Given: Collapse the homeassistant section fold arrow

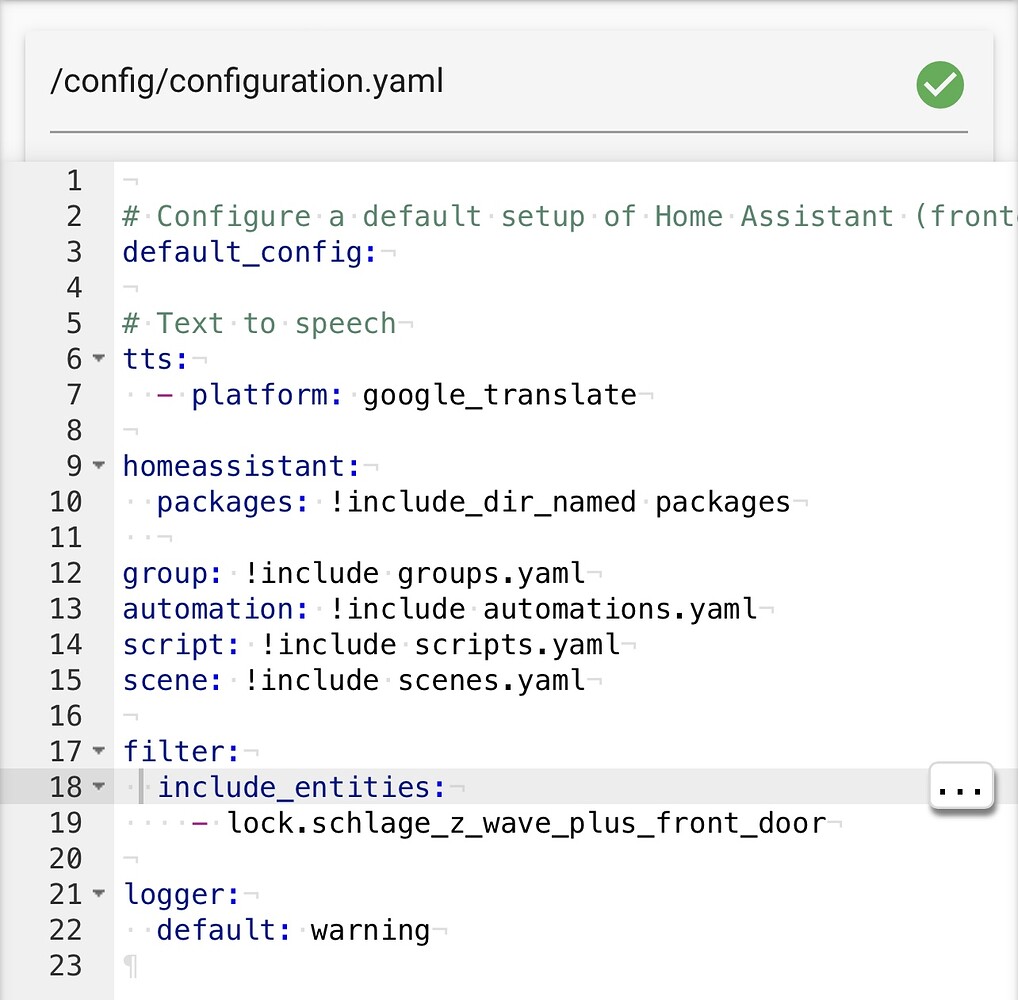Looking at the screenshot, I should click(98, 466).
